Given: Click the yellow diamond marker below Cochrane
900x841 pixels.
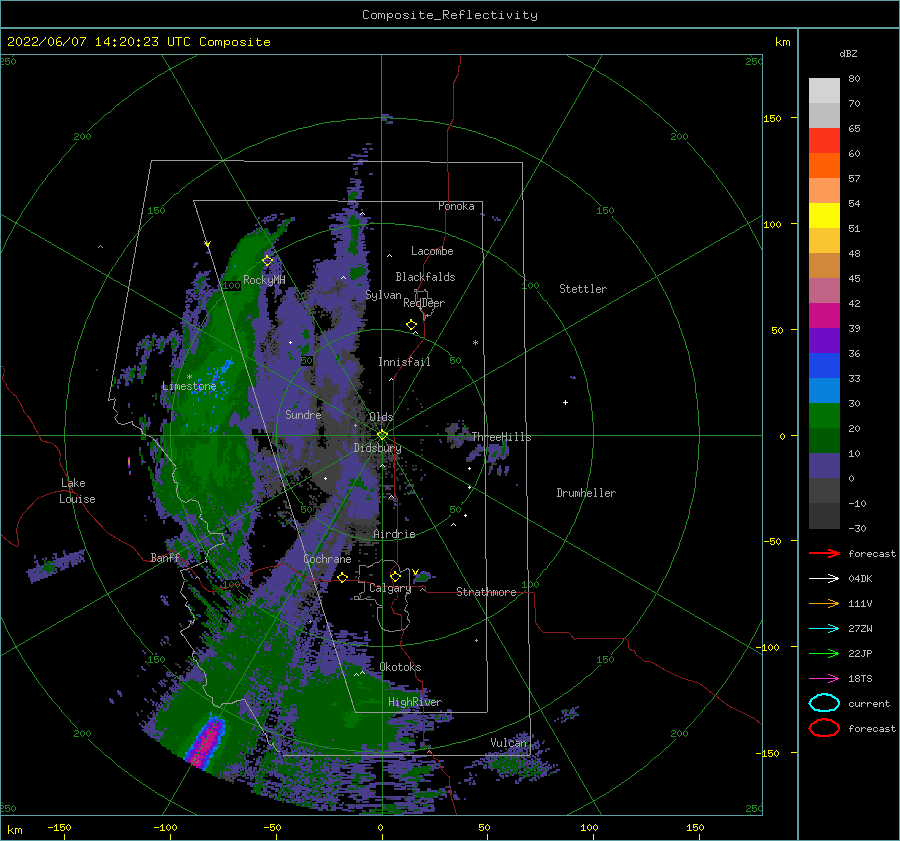Looking at the screenshot, I should [343, 577].
